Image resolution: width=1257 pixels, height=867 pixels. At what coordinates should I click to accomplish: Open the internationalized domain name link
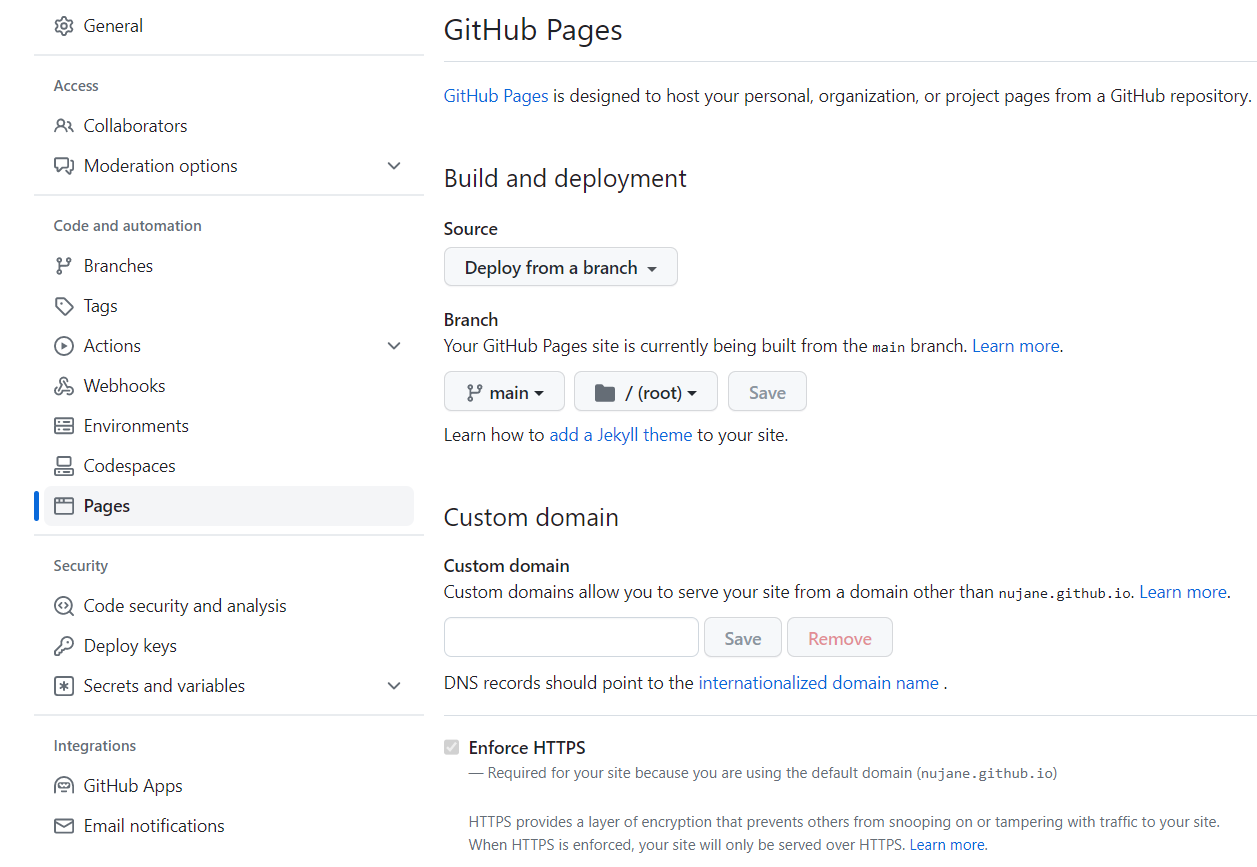(818, 683)
